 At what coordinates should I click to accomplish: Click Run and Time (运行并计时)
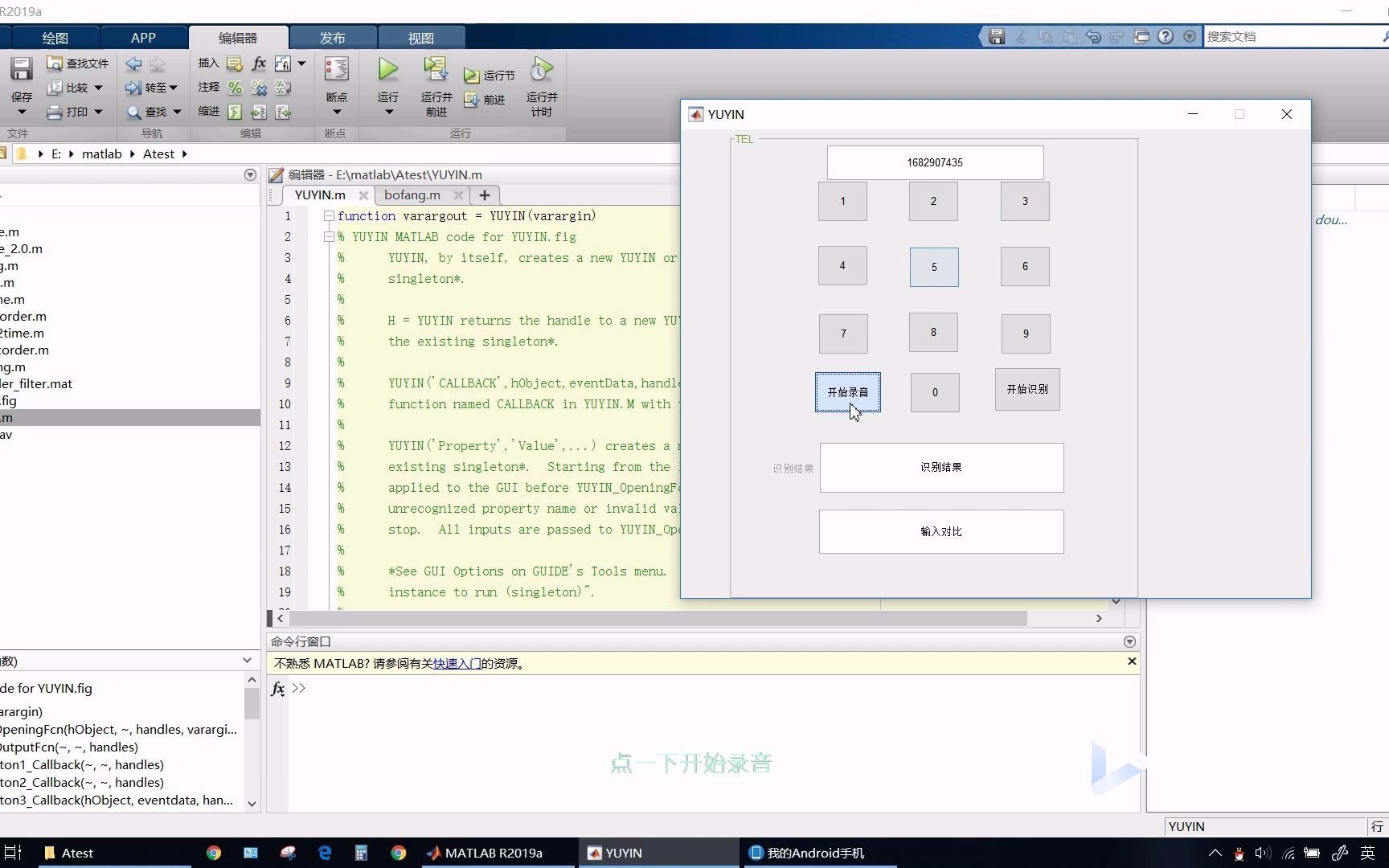click(x=542, y=87)
